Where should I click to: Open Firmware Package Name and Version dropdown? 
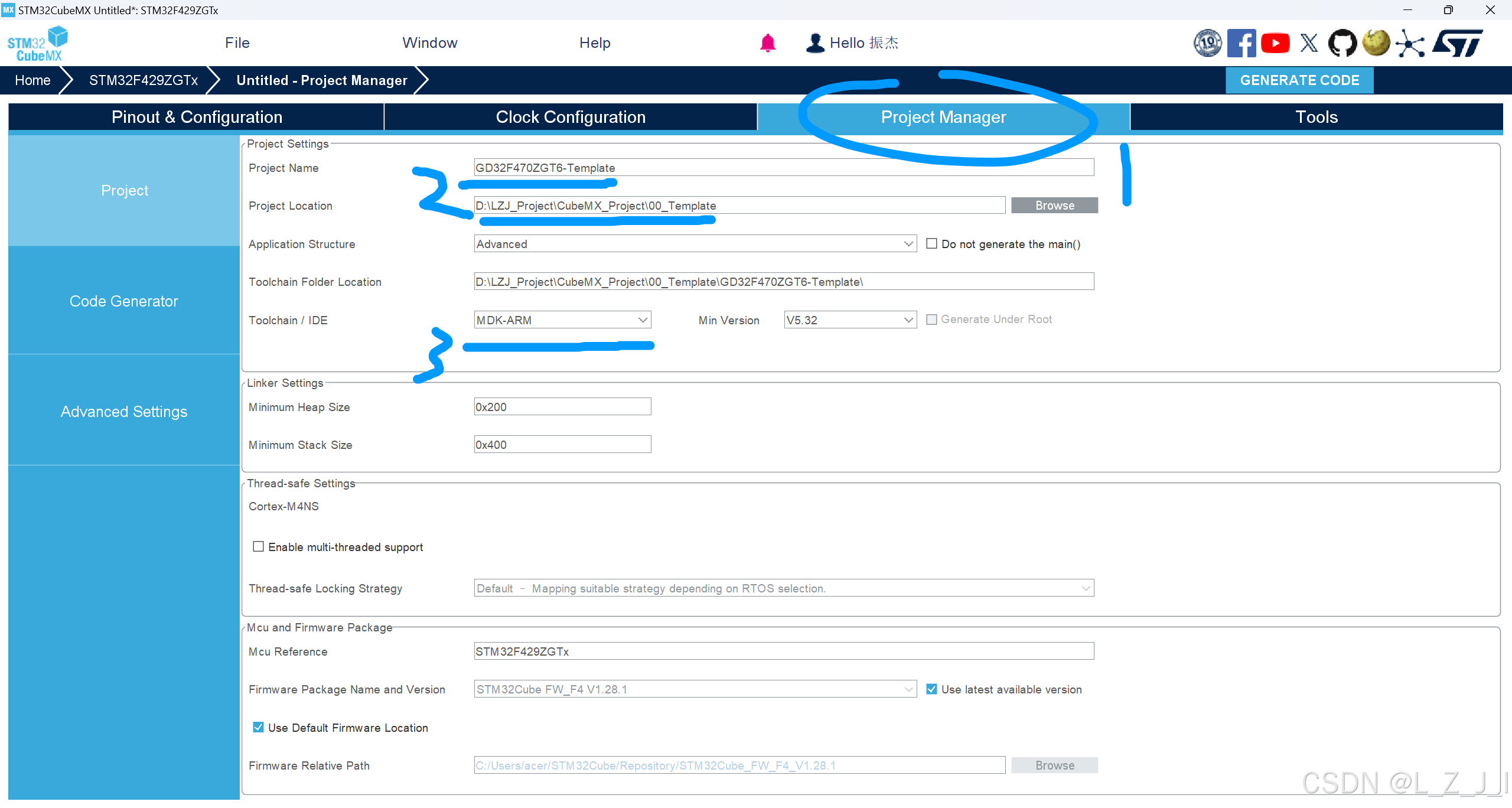click(x=695, y=689)
